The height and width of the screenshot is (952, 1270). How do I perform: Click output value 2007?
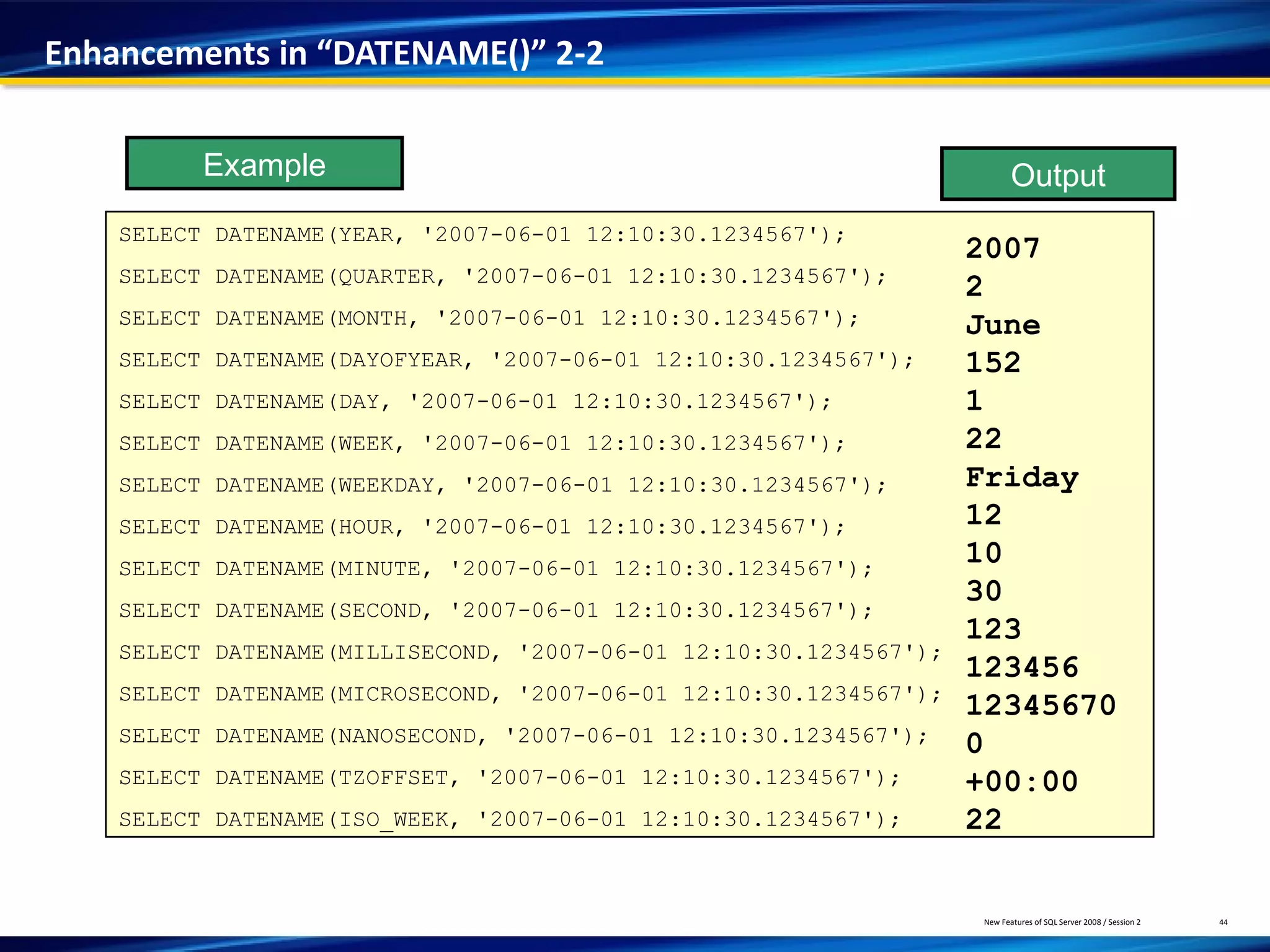pos(1003,248)
